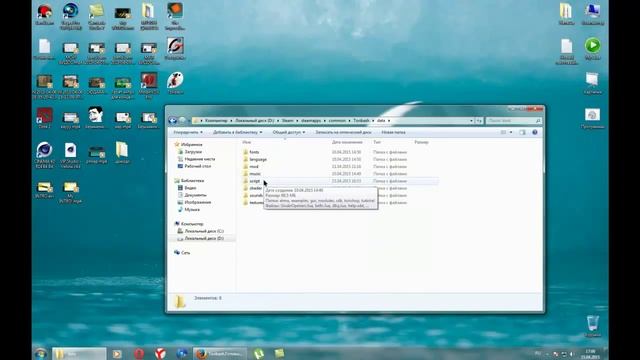This screenshot has height=360, width=640.
Task: Go back with the Explorer back arrow
Action: pos(173,120)
